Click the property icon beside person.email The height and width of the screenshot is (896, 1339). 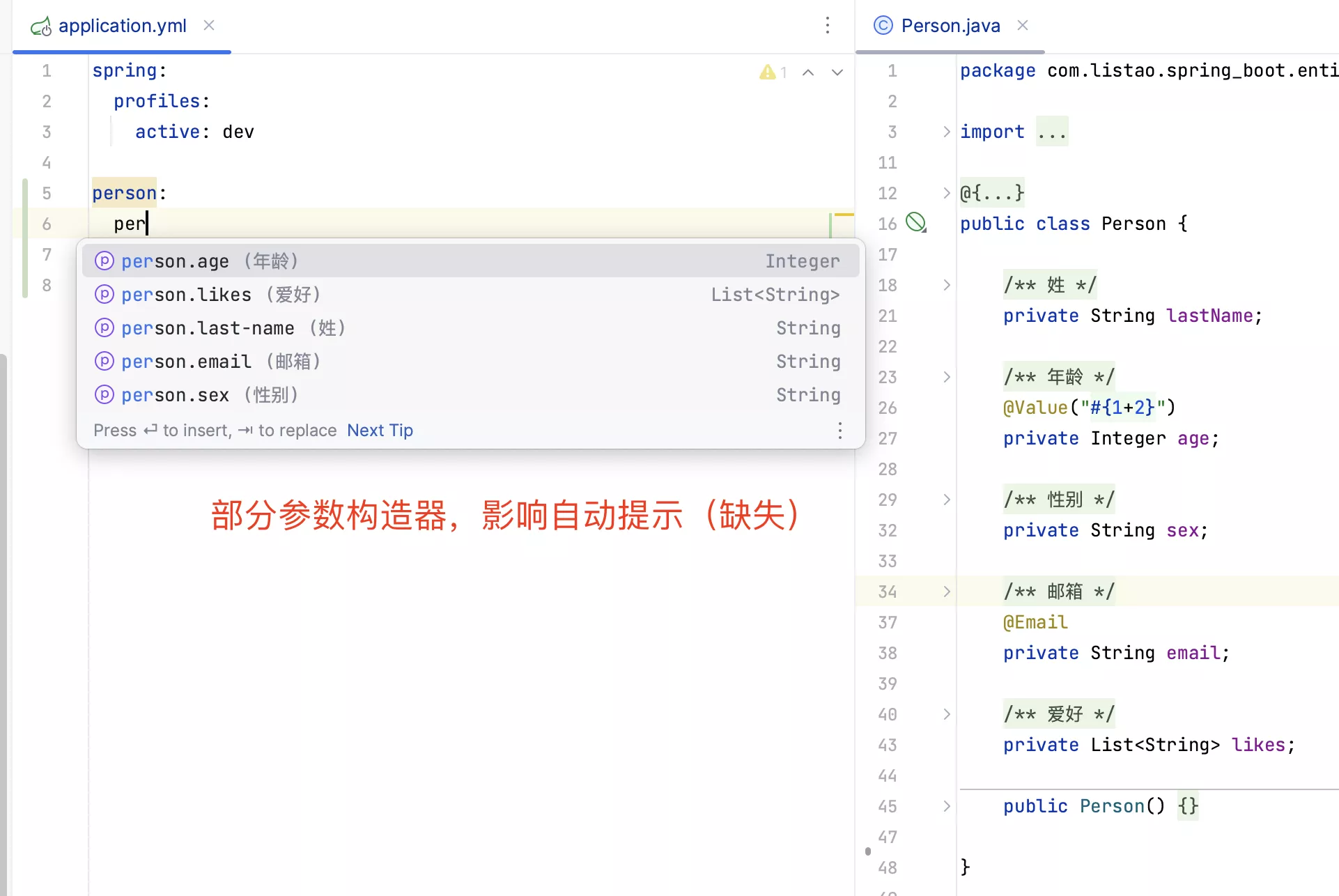[x=104, y=361]
